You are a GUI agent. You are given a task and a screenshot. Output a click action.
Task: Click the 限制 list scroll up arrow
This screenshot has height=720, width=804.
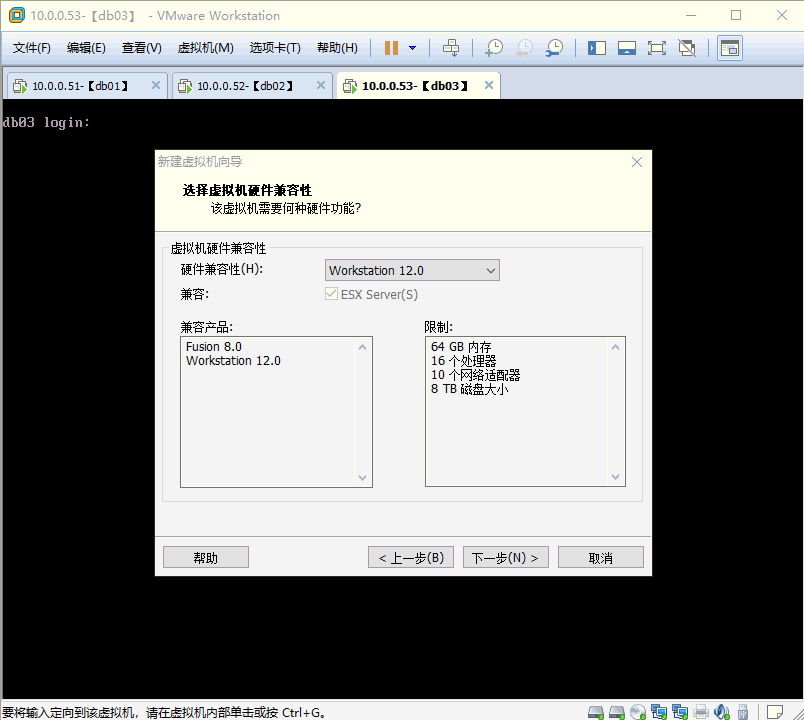tap(615, 347)
